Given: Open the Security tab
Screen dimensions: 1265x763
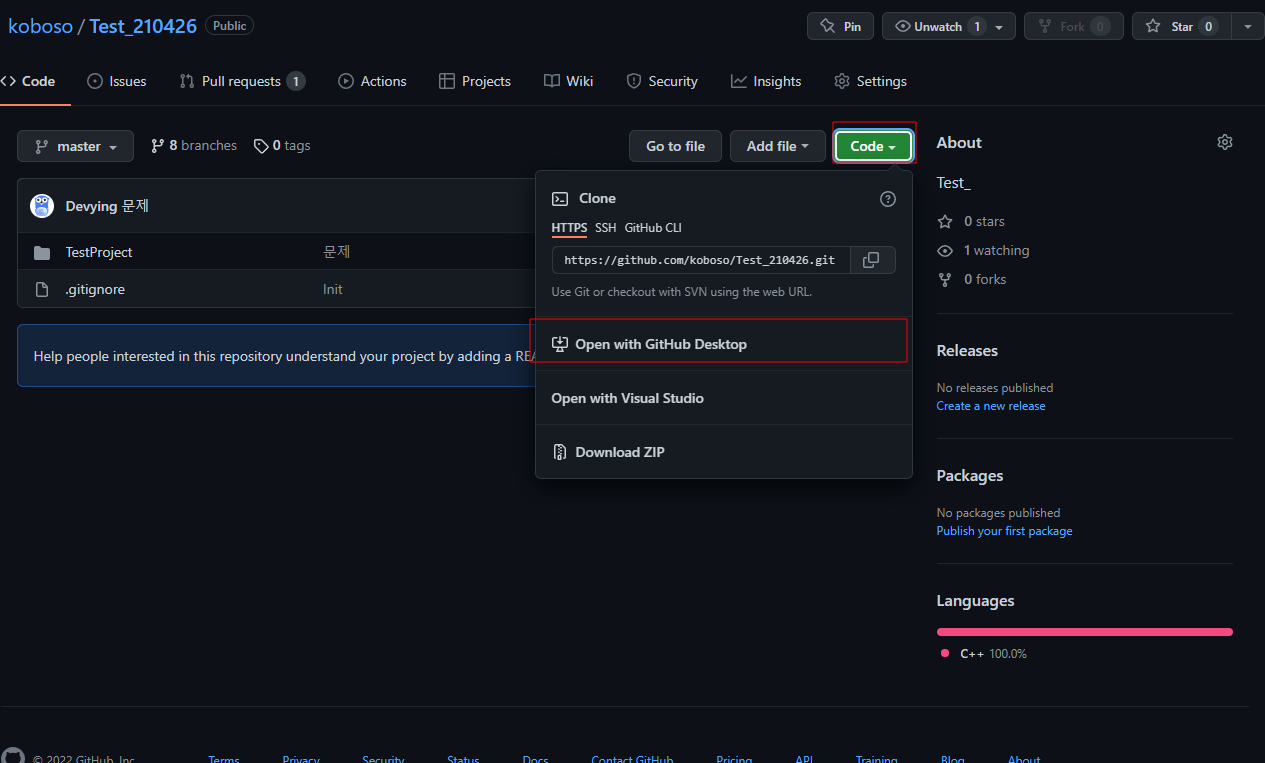Looking at the screenshot, I should pos(662,81).
